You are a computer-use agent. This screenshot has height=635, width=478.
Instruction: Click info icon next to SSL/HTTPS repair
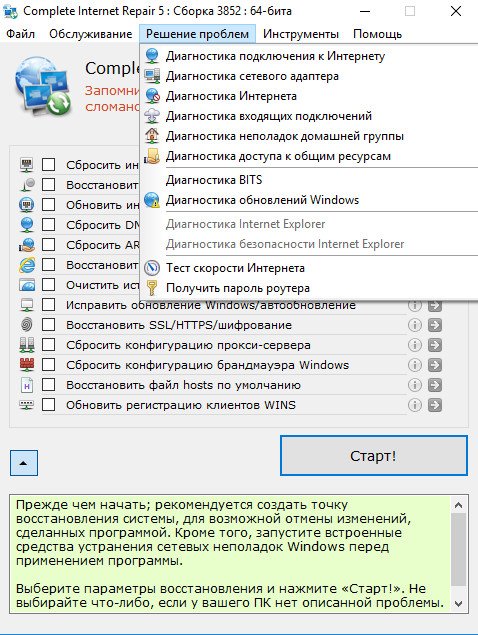pyautogui.click(x=414, y=325)
